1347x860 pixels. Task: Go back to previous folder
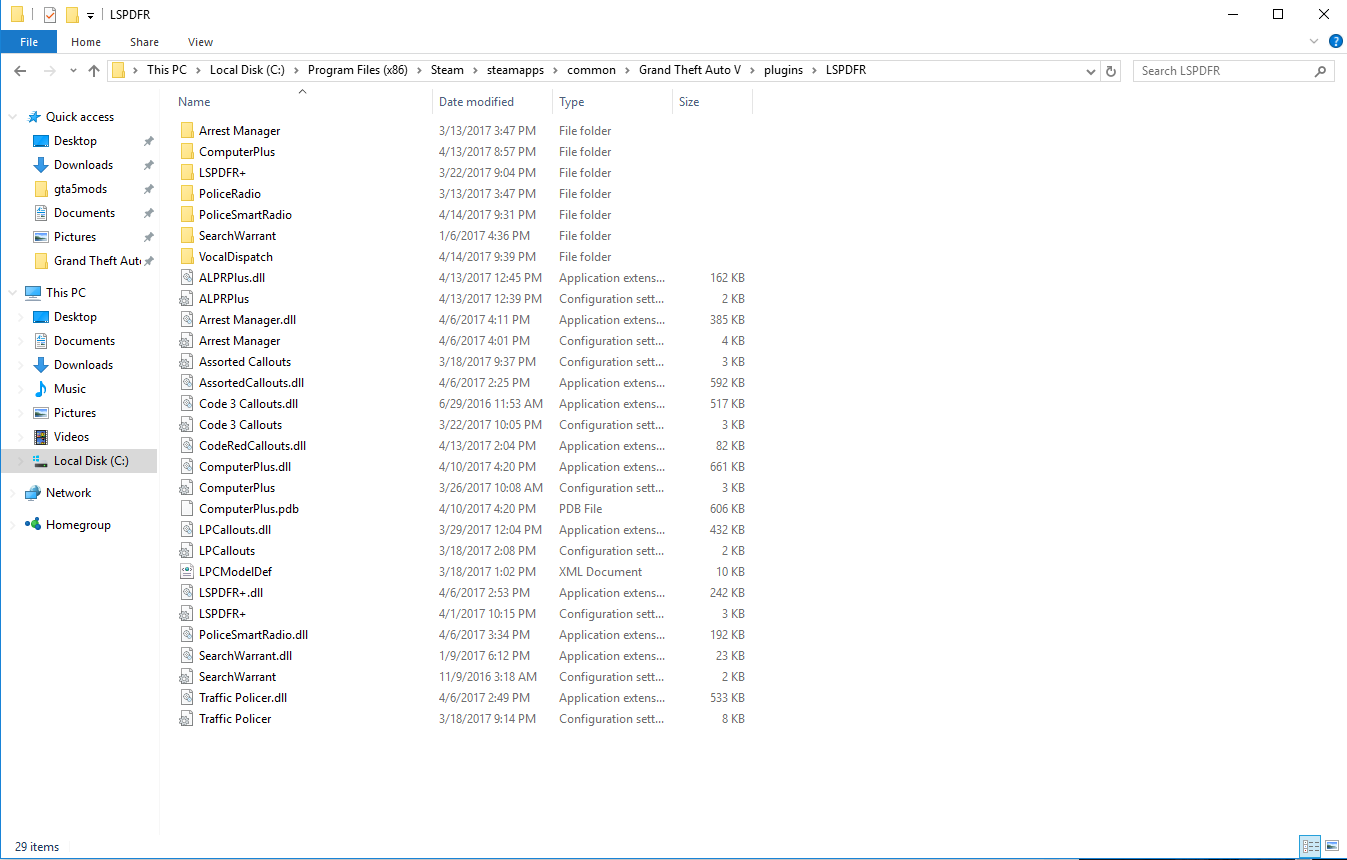pyautogui.click(x=20, y=71)
